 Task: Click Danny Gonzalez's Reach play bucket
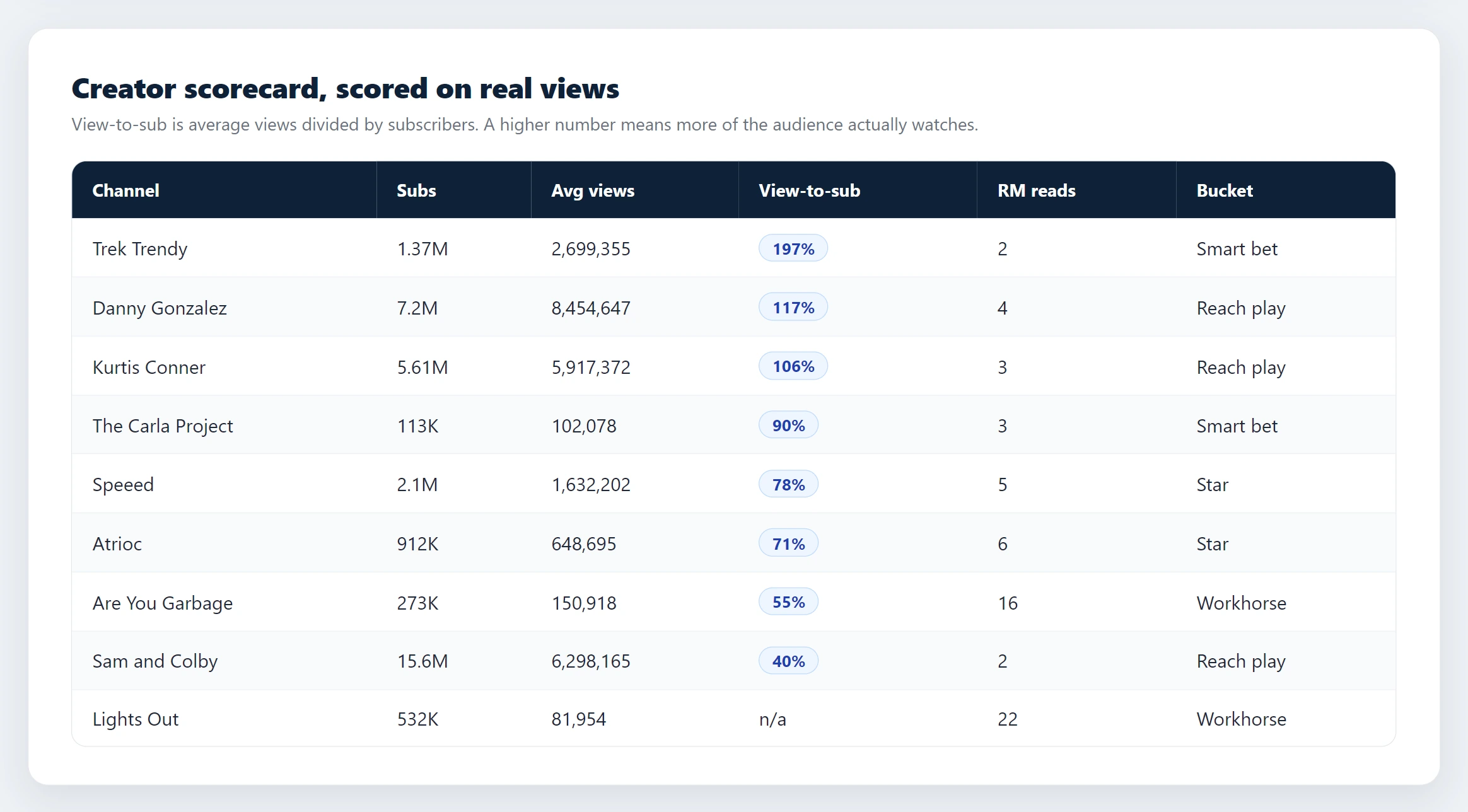[x=1241, y=308]
